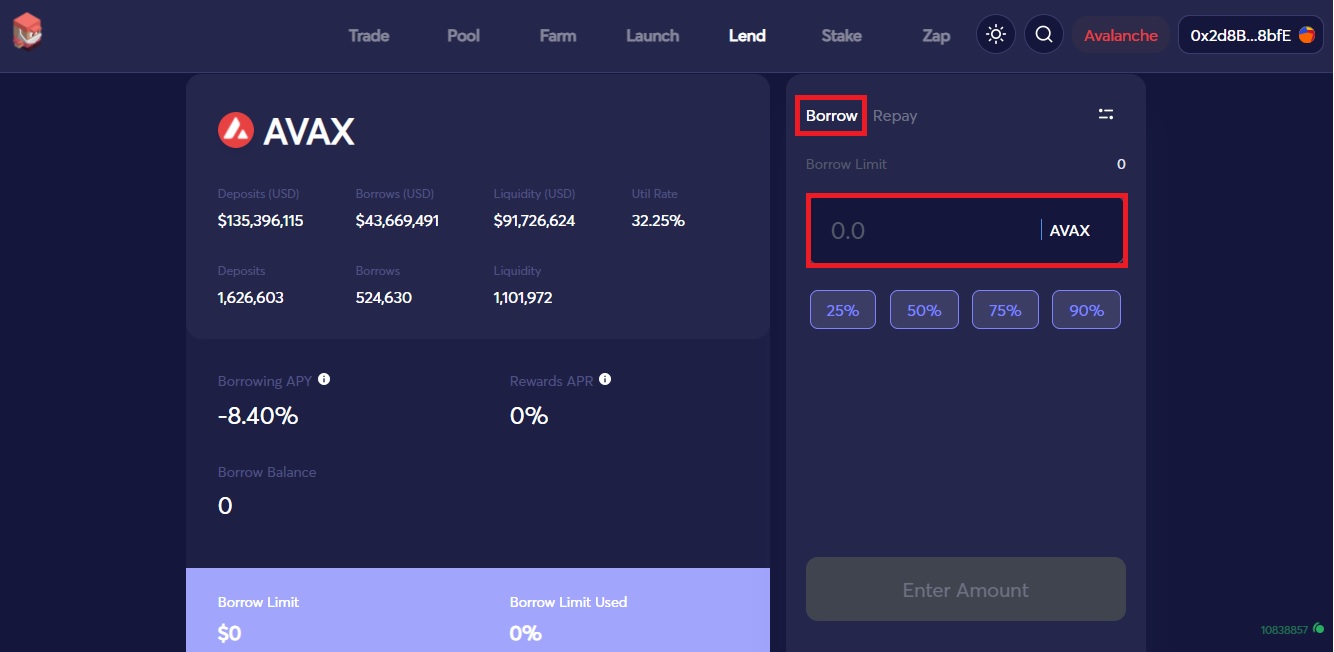The image size is (1334, 652).
Task: Show Rewards APR info tooltip icon
Action: (x=605, y=380)
